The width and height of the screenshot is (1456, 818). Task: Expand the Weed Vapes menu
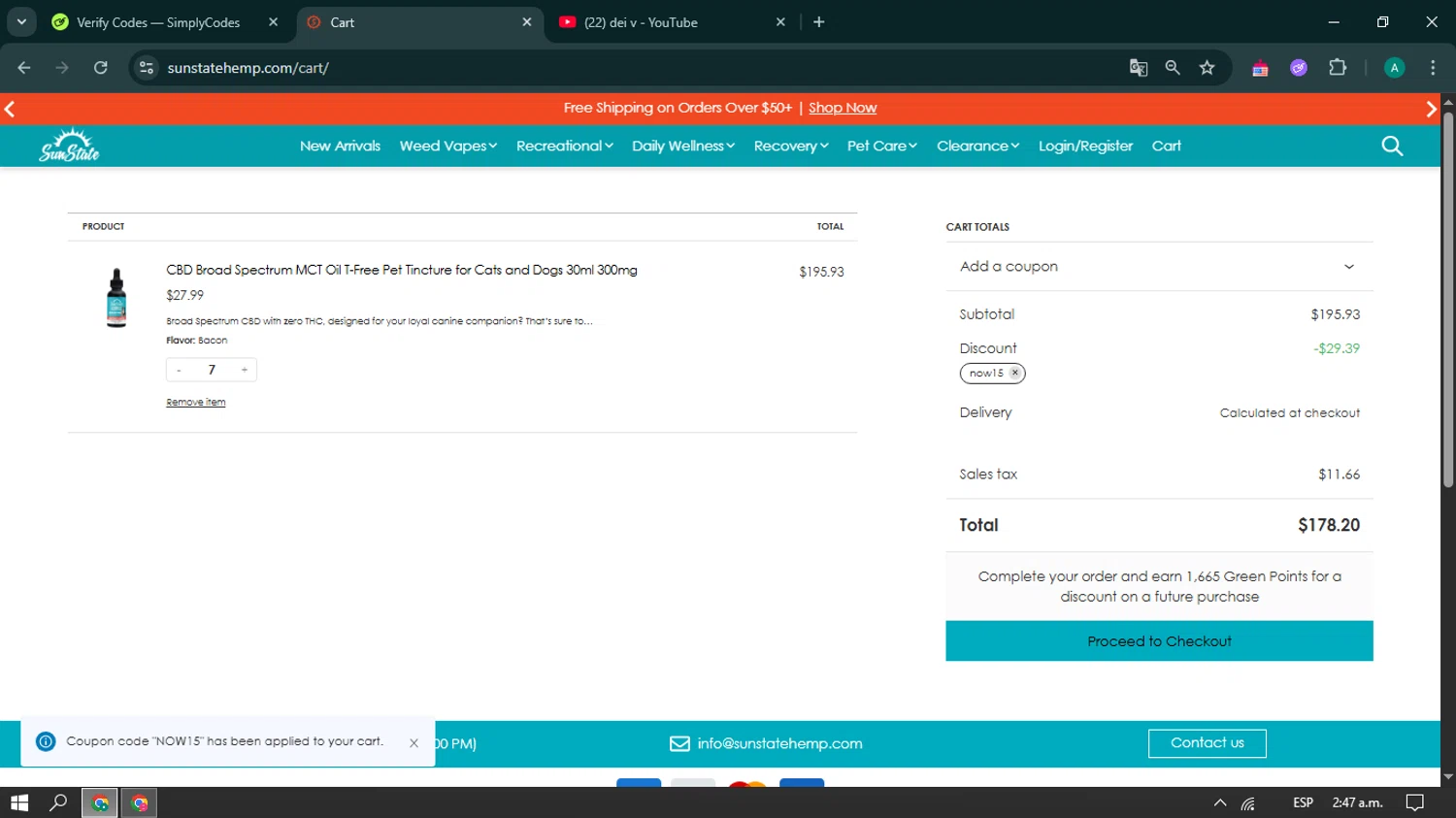[447, 146]
